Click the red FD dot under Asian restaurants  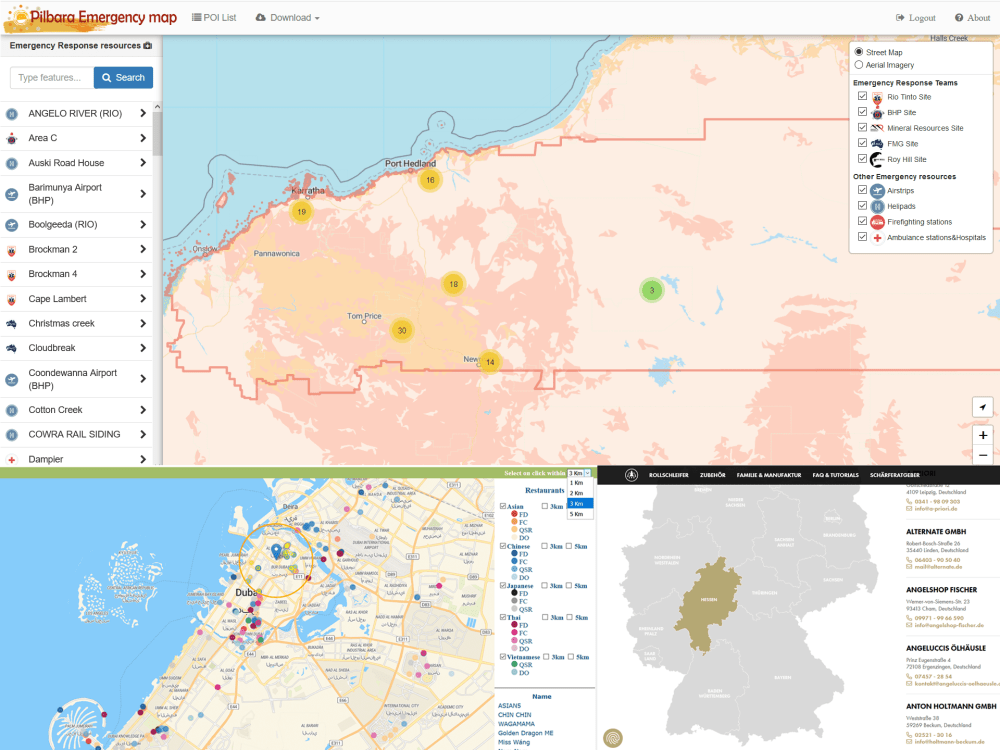[x=515, y=513]
